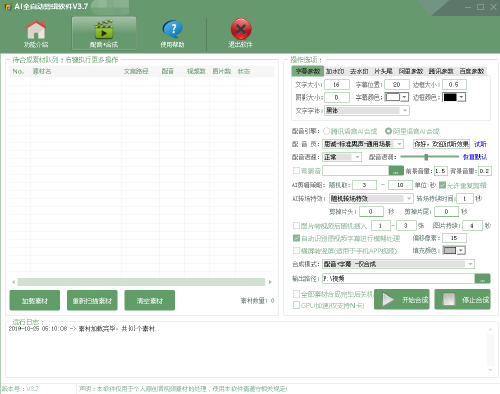This screenshot has width=500, height=394.
Task: Toggle the 允许重复剪辑 checkbox
Action: point(442,185)
